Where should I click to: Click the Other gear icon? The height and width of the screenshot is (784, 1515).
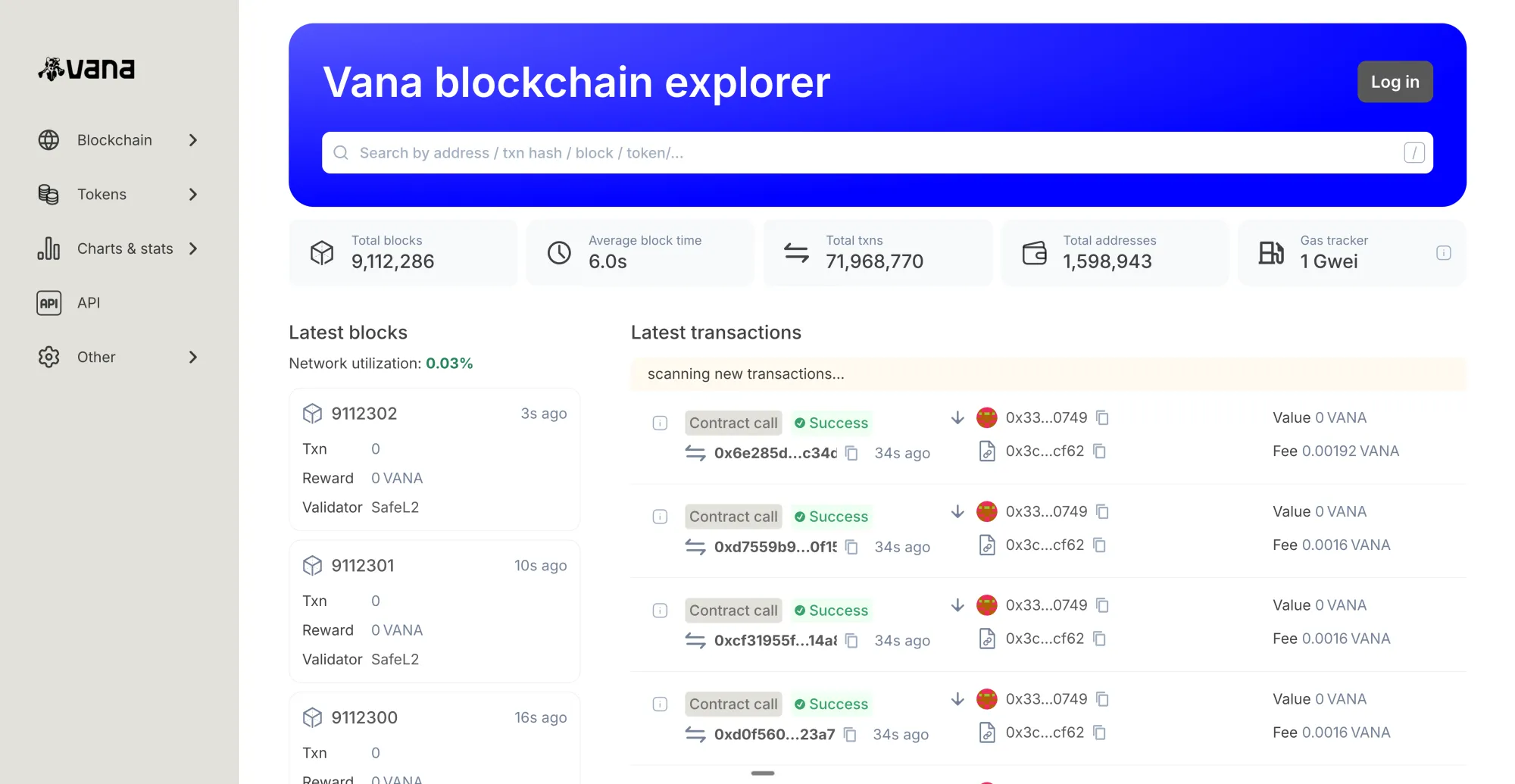48,357
